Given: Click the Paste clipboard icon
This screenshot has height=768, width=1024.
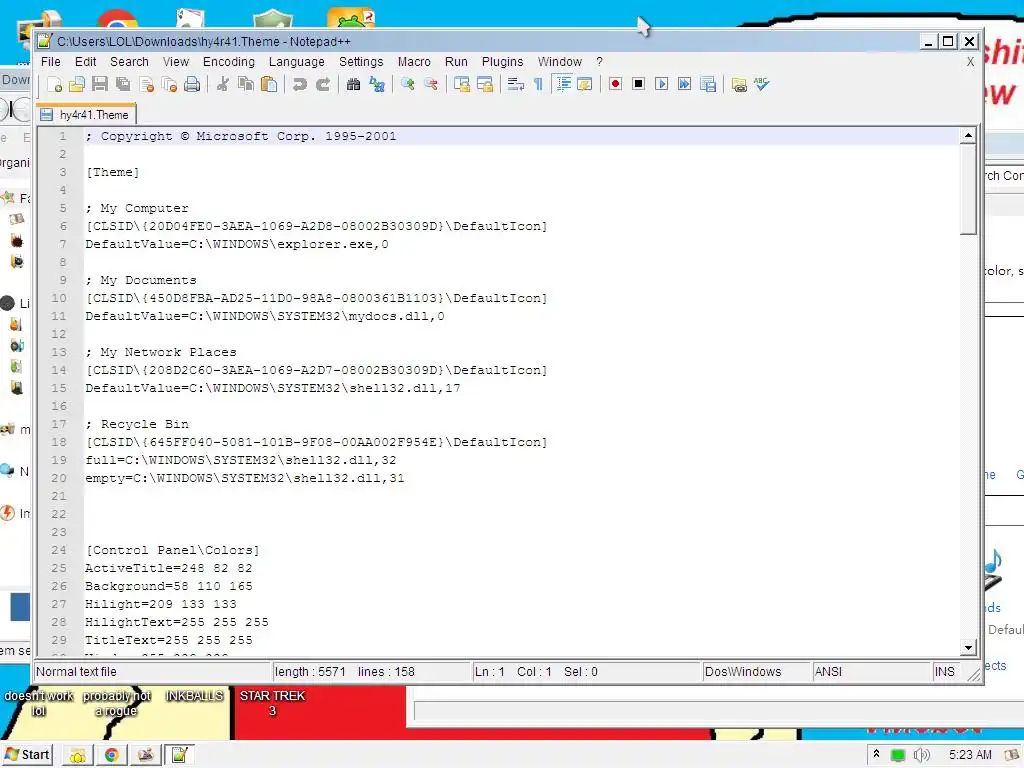Looking at the screenshot, I should coord(268,84).
